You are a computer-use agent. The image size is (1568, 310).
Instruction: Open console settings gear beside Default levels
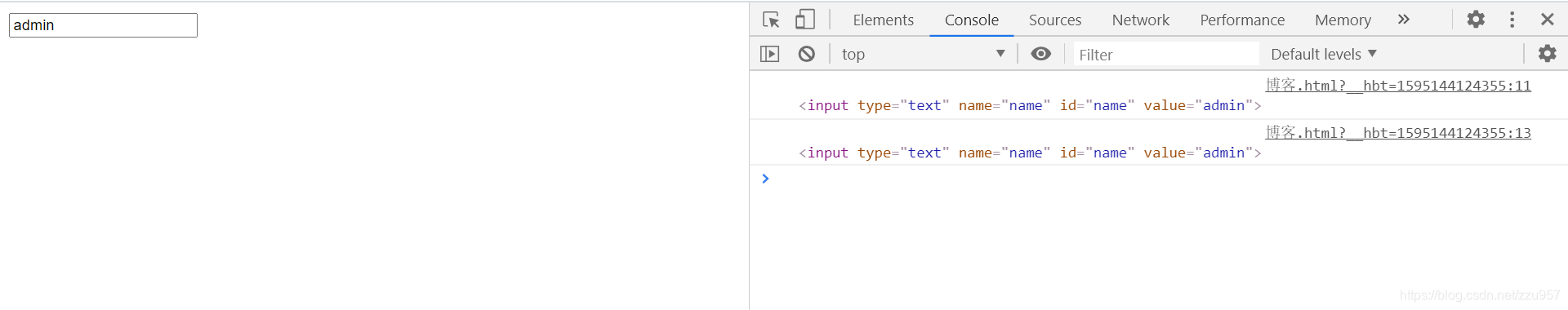[1548, 54]
